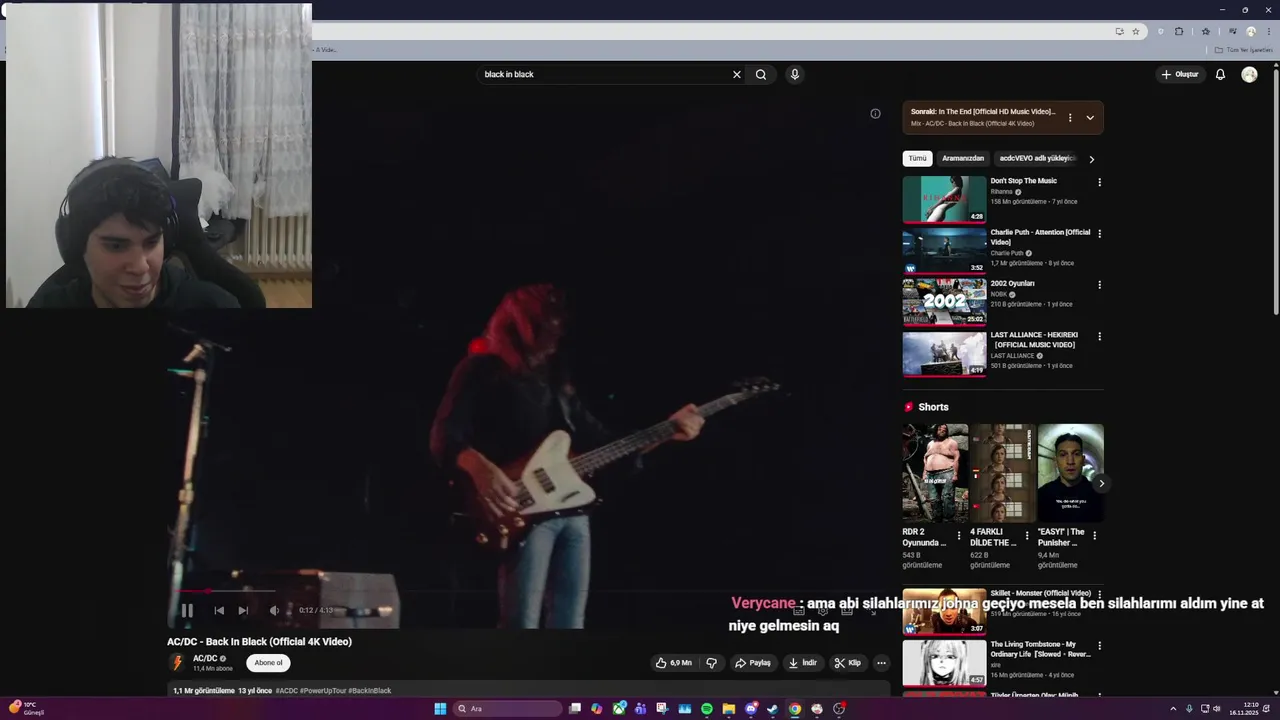Select acdcVEVO adlı yükleyici chip

pyautogui.click(x=1036, y=158)
